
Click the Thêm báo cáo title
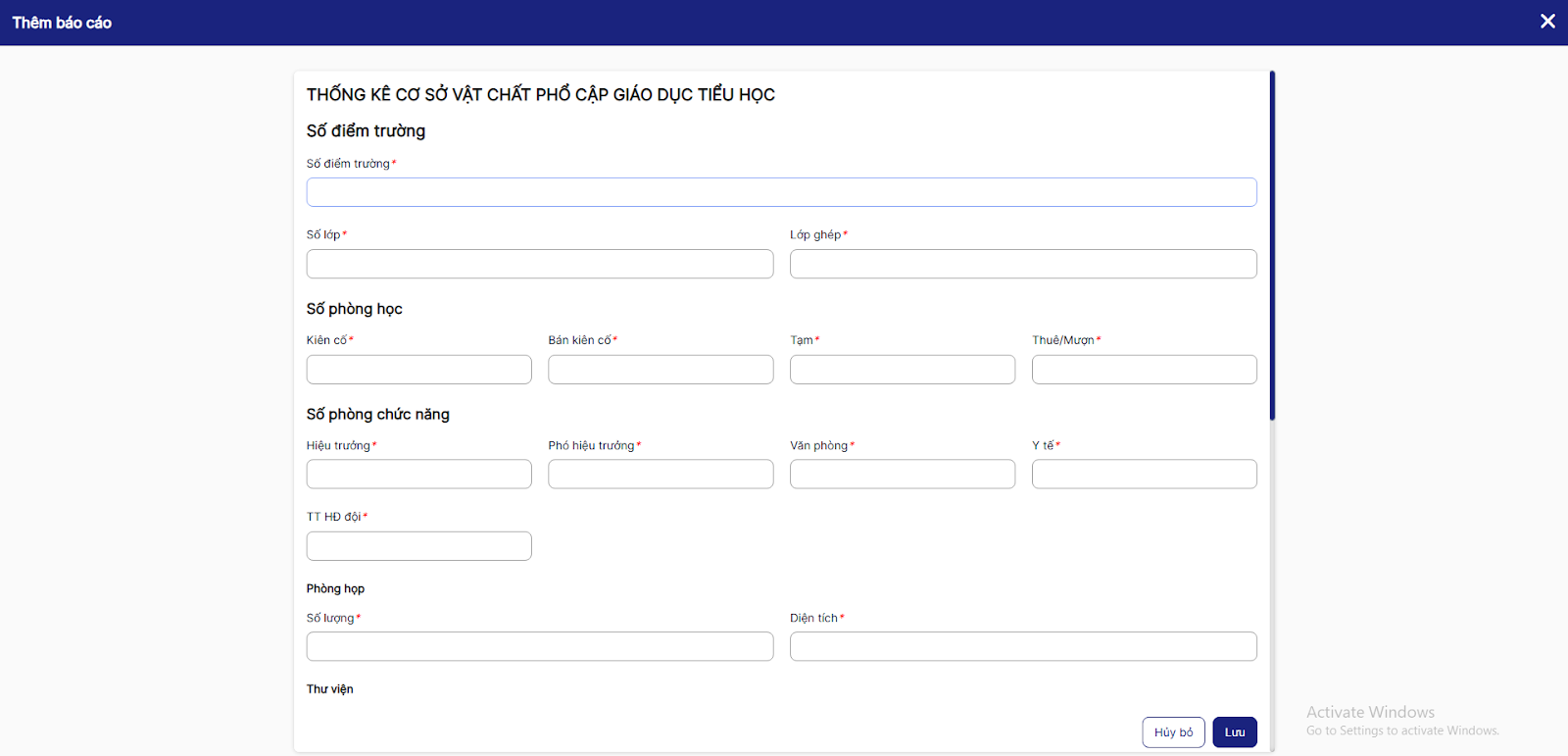(62, 23)
